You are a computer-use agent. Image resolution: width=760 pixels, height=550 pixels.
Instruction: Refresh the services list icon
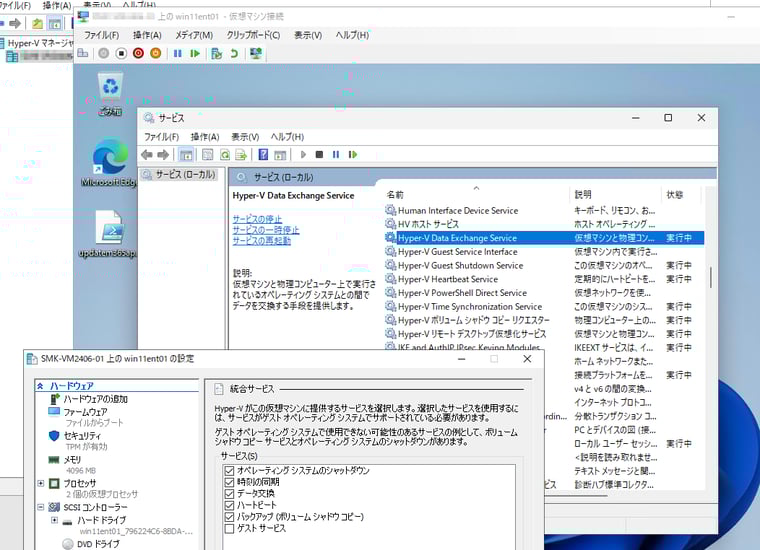click(x=224, y=155)
